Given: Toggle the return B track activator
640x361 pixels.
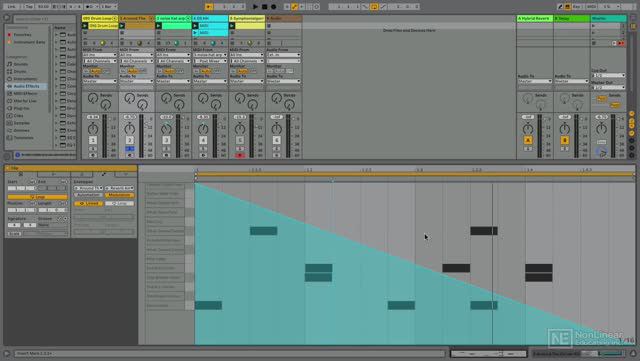Looking at the screenshot, I should coord(564,140).
